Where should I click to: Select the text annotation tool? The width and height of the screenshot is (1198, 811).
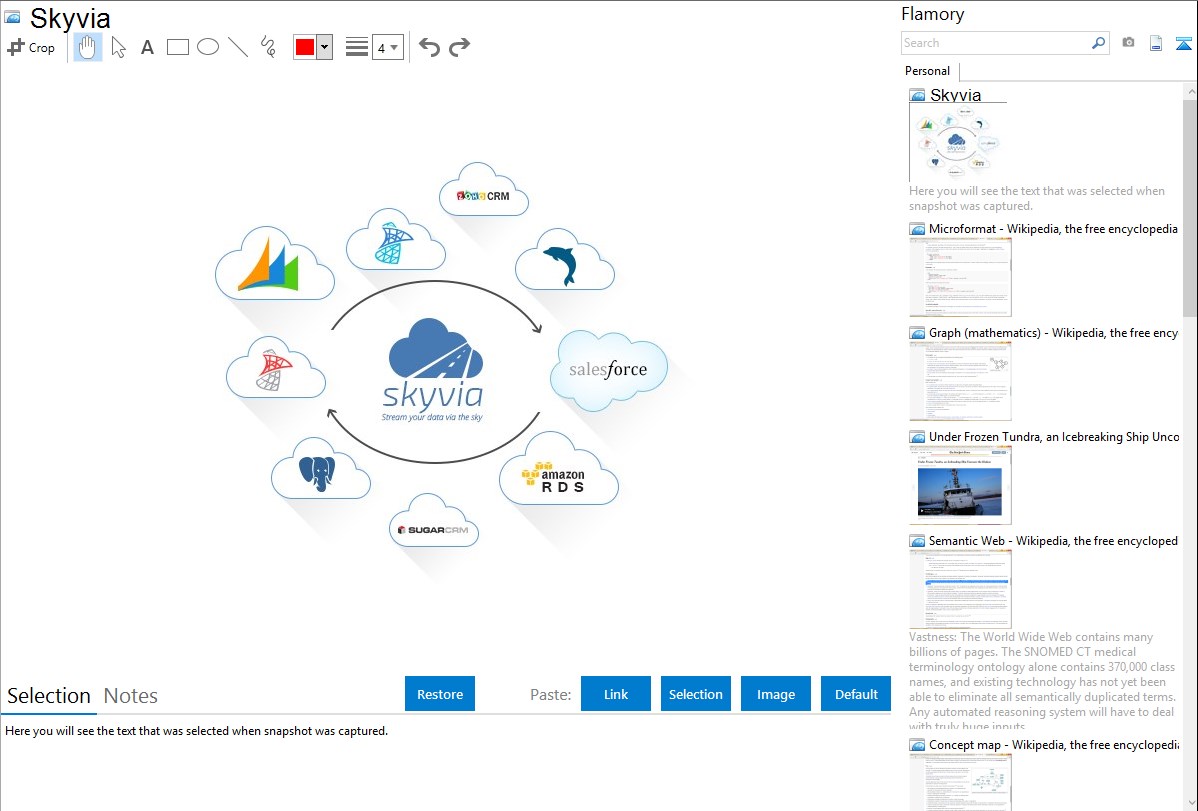click(147, 47)
